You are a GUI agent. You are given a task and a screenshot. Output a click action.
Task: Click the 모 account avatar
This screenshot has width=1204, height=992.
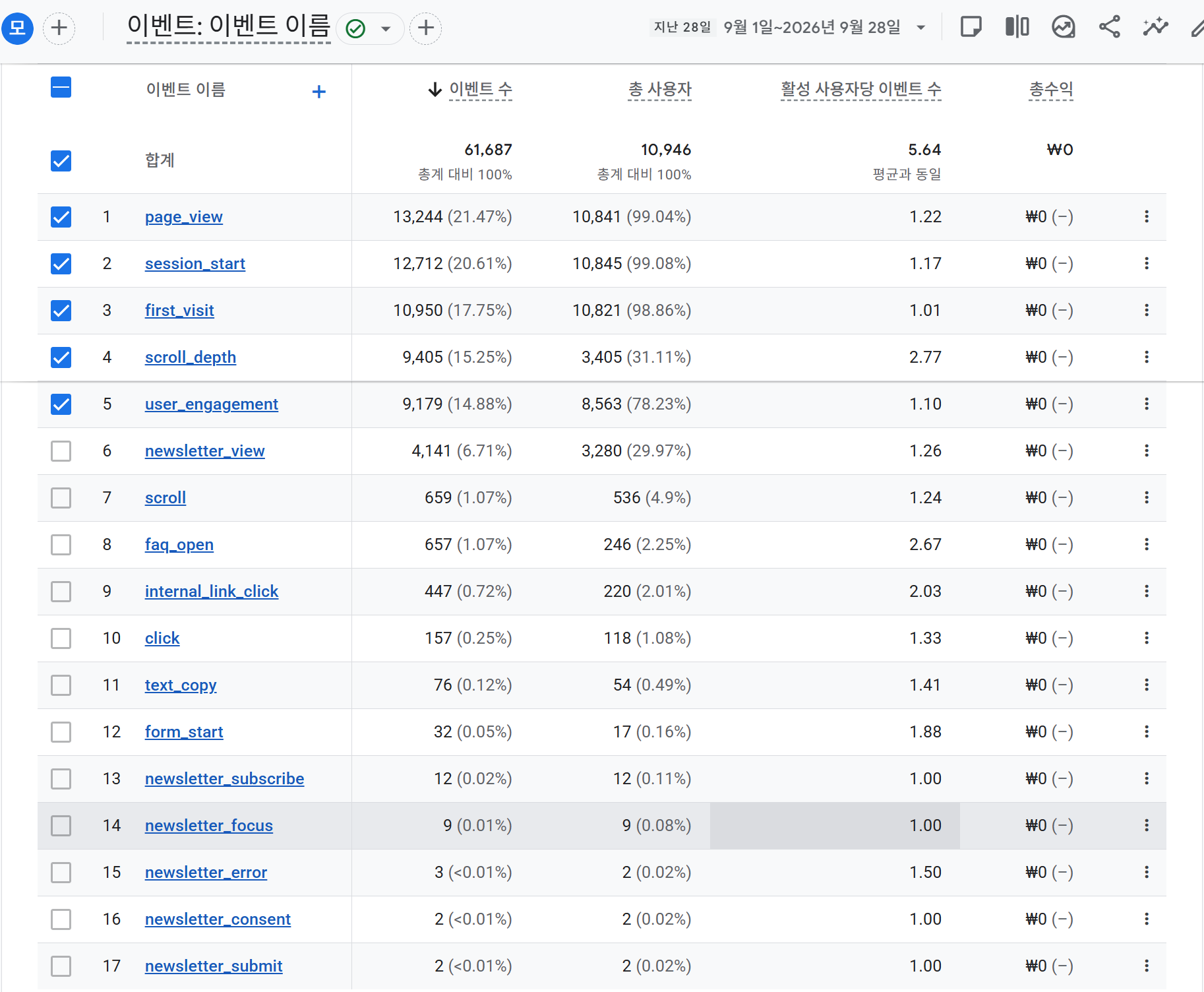click(17, 28)
